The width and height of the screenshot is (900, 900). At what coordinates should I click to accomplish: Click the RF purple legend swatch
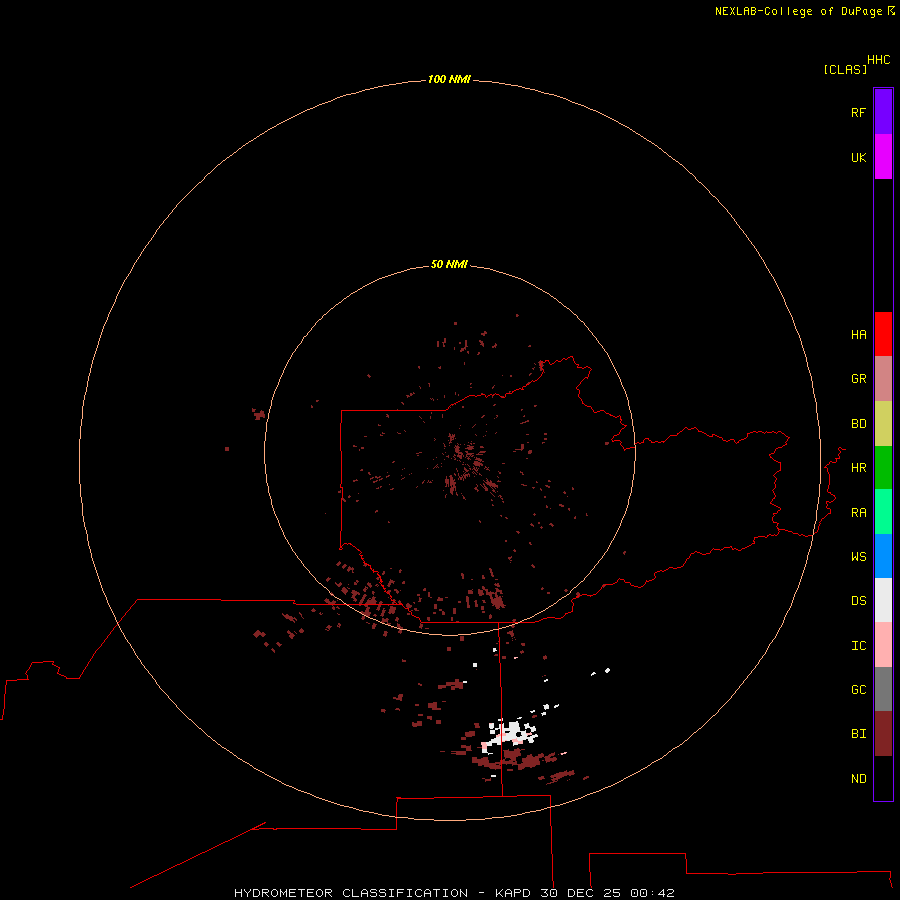pos(883,112)
